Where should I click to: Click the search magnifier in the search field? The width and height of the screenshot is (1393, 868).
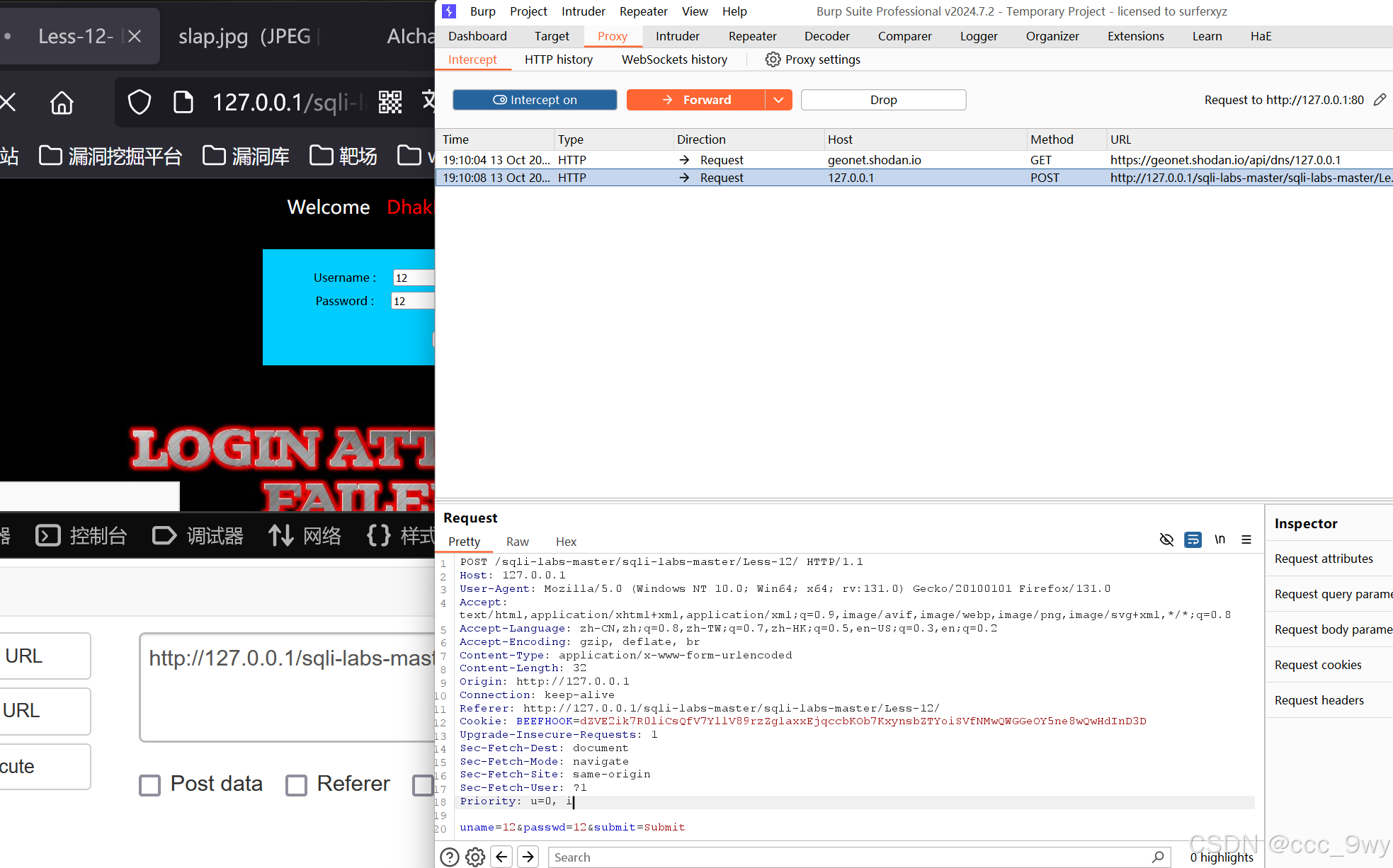1158,857
